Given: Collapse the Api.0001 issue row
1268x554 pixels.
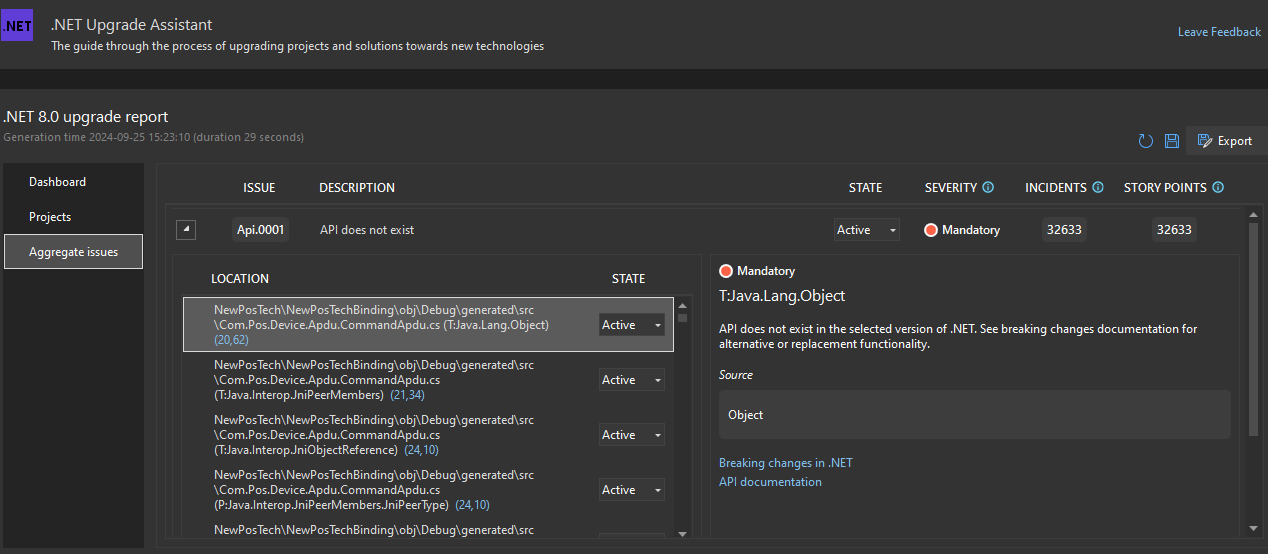Looking at the screenshot, I should tap(186, 230).
